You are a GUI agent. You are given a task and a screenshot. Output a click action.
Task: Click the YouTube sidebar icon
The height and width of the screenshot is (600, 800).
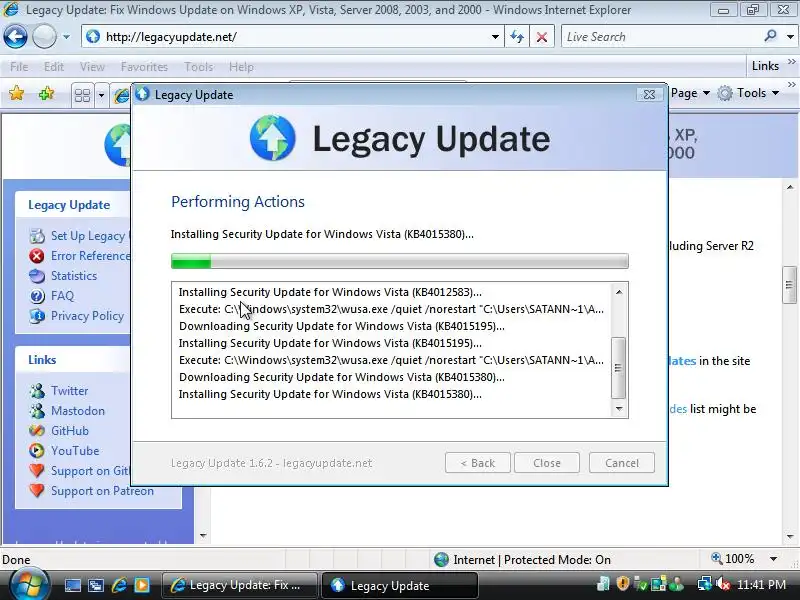37,451
